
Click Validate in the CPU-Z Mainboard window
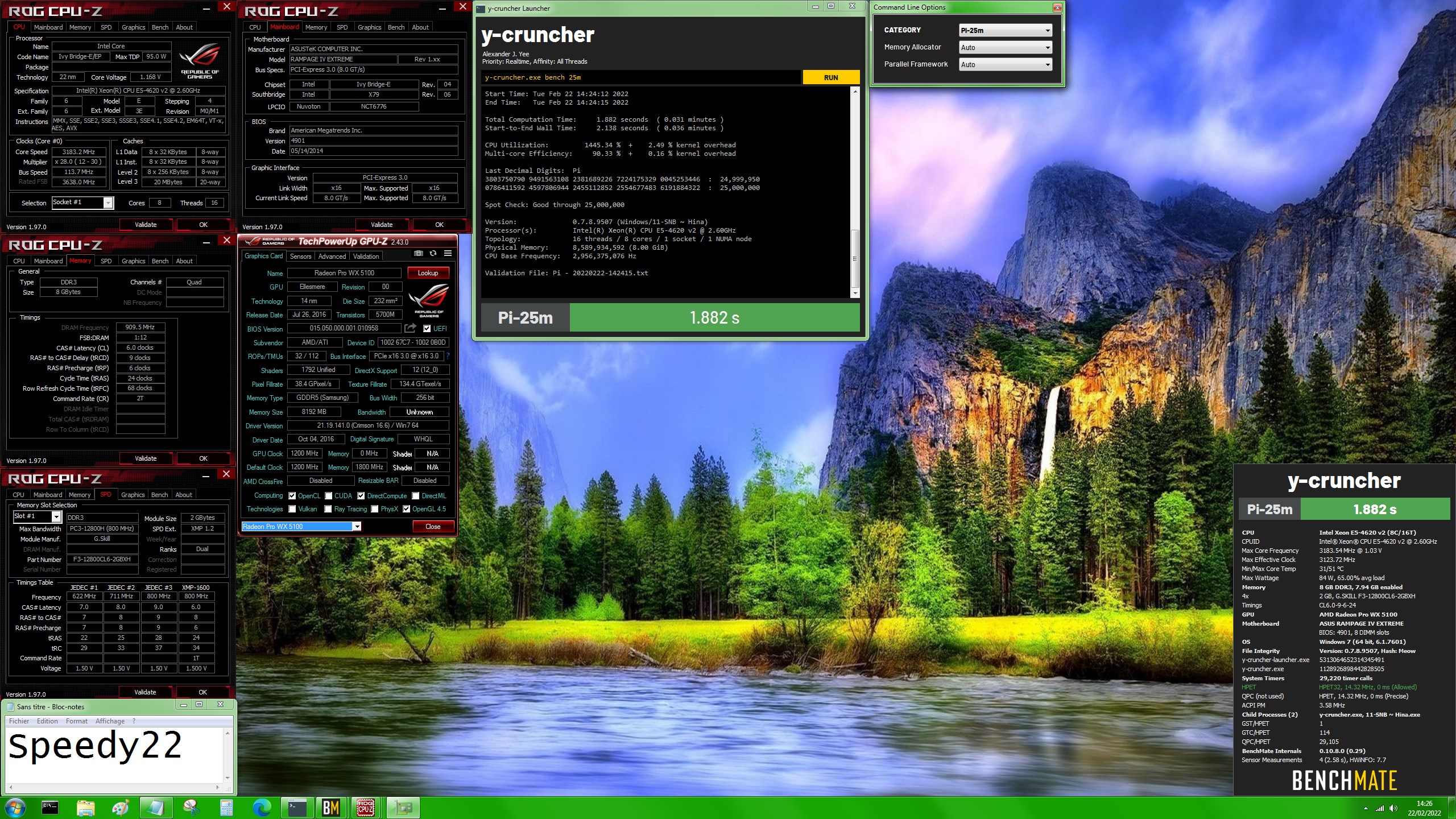click(382, 225)
